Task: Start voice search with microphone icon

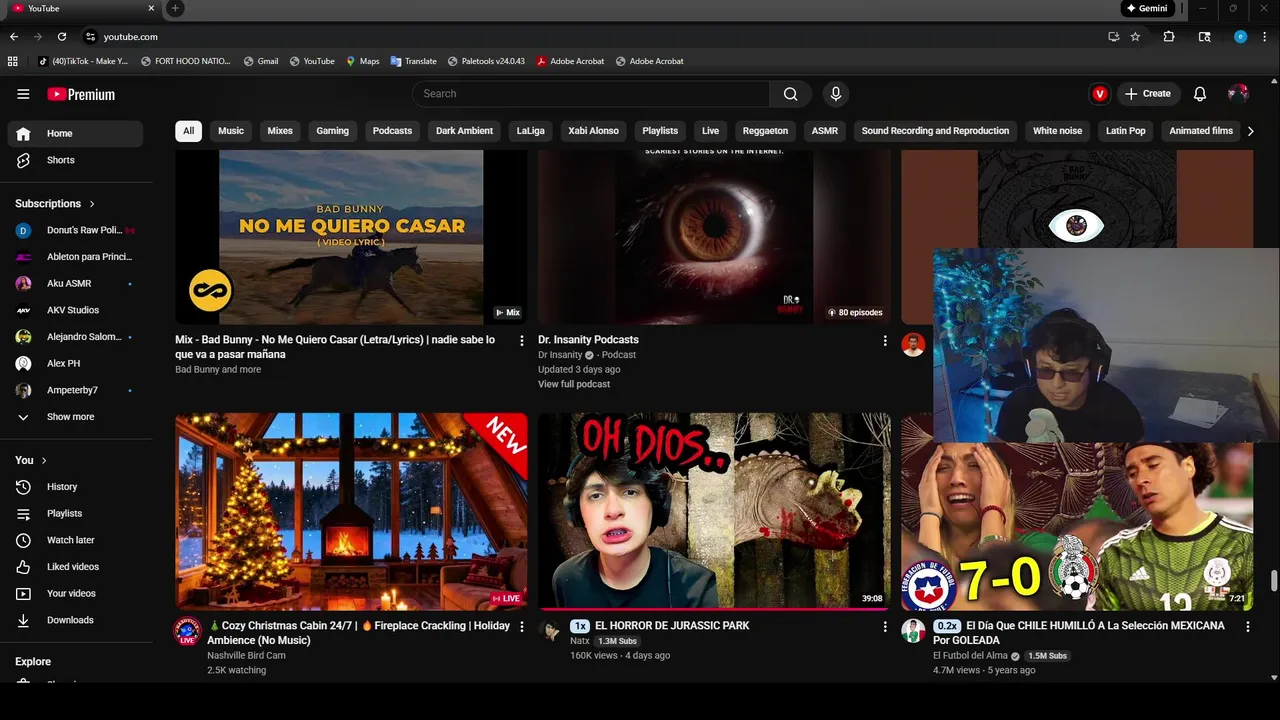Action: (836, 94)
